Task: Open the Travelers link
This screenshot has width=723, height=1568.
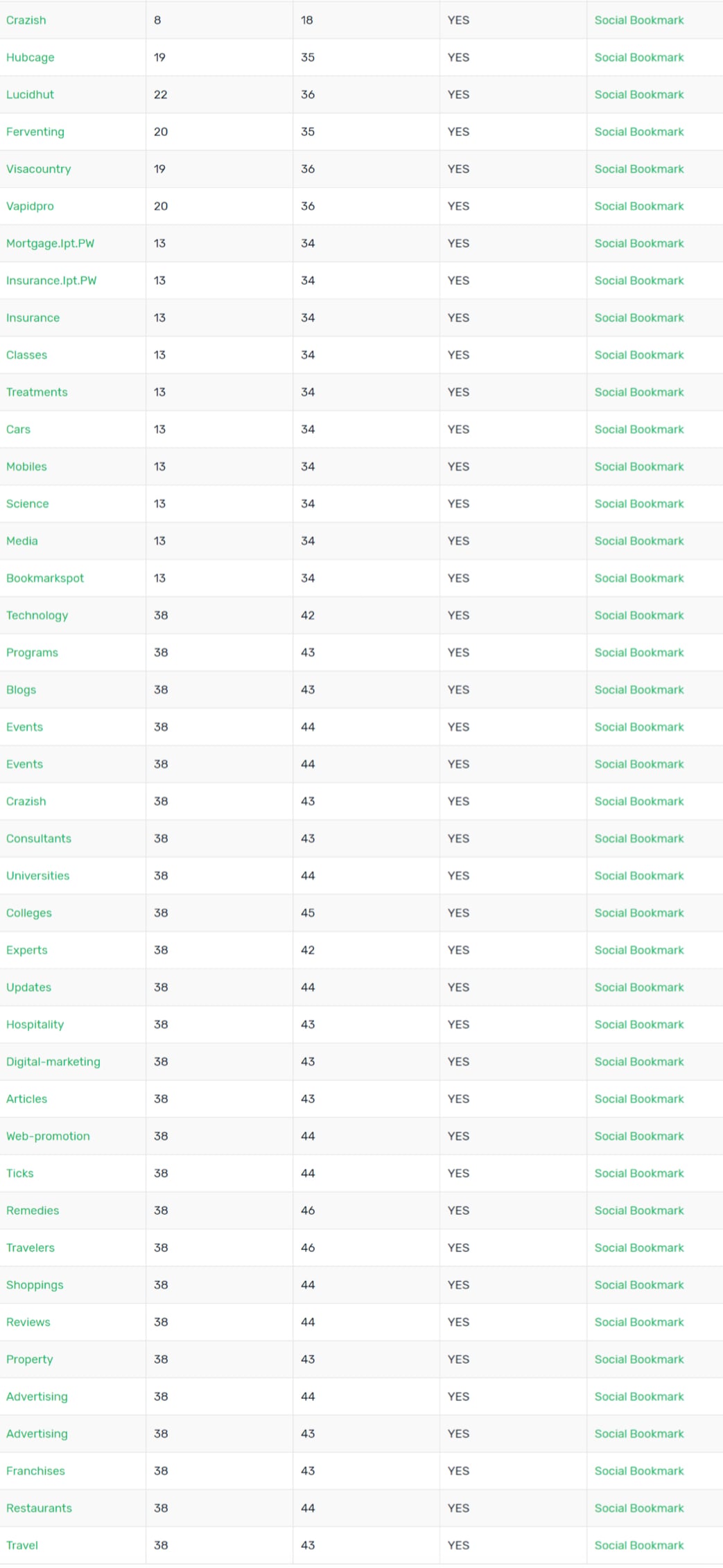Action: point(31,1248)
